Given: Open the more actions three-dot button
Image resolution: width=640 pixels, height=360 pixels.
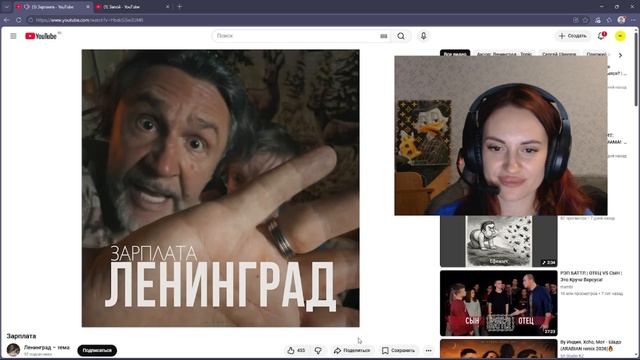Looking at the screenshot, I should [429, 350].
